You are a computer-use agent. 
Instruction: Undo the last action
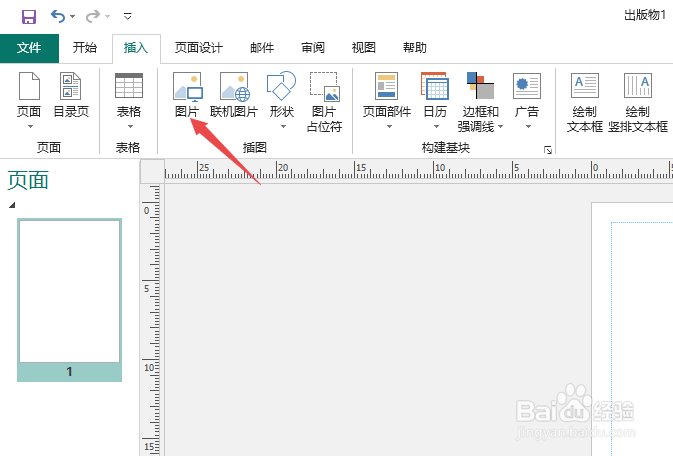pos(58,16)
